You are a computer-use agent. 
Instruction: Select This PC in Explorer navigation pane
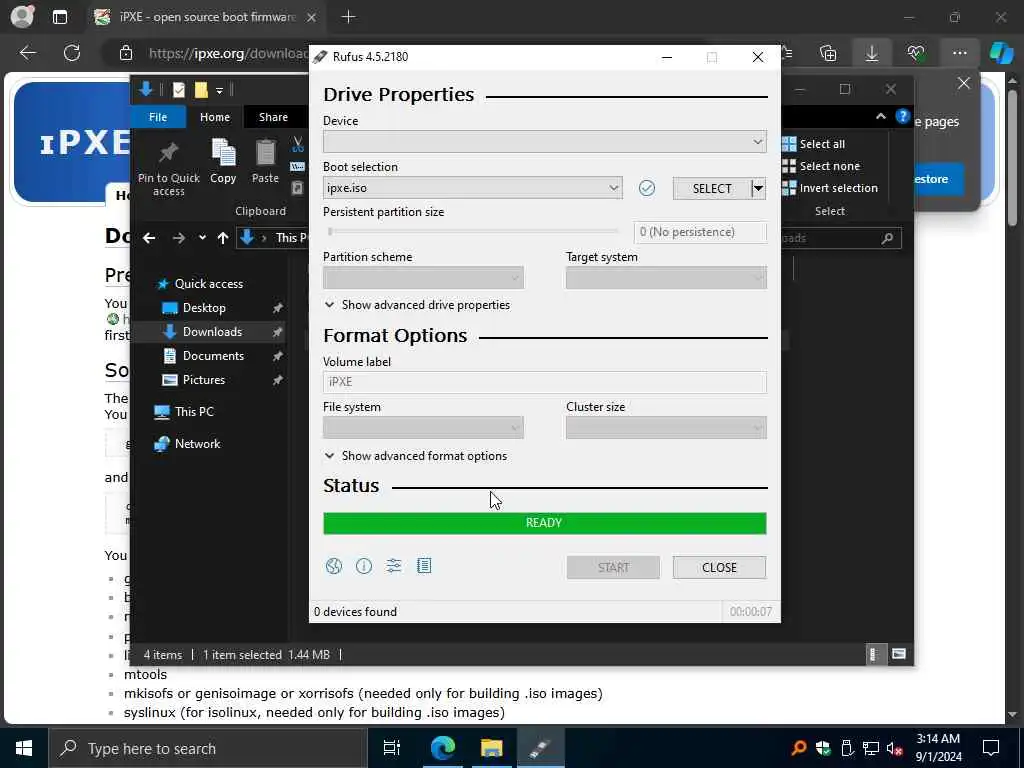pos(184,412)
